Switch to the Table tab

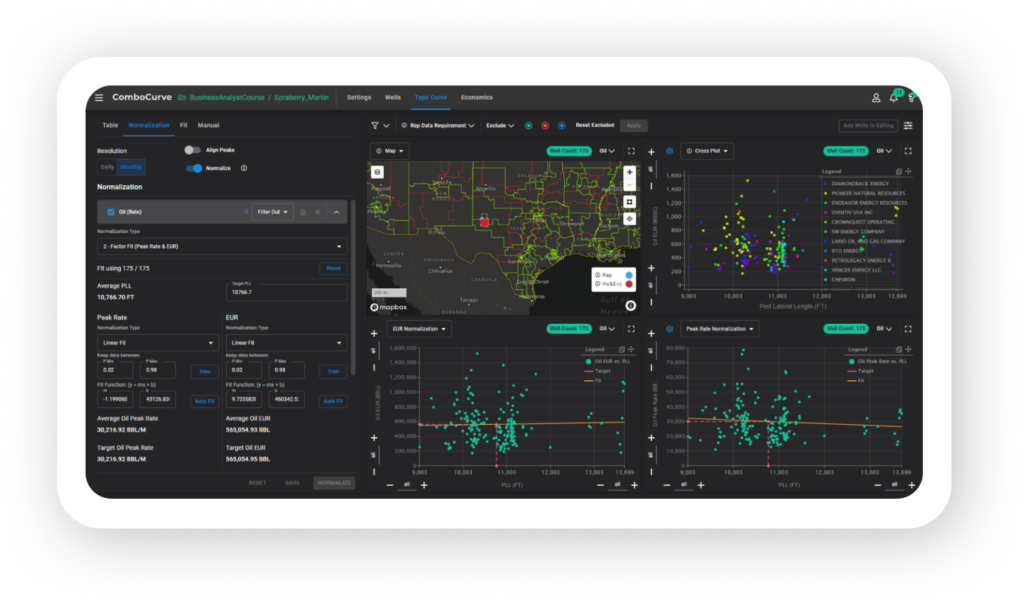tap(110, 125)
